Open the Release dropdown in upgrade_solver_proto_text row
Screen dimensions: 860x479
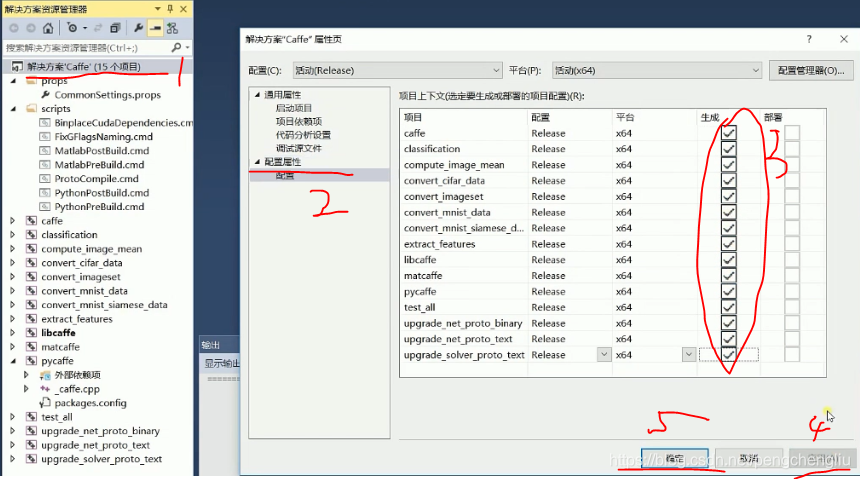(x=604, y=354)
